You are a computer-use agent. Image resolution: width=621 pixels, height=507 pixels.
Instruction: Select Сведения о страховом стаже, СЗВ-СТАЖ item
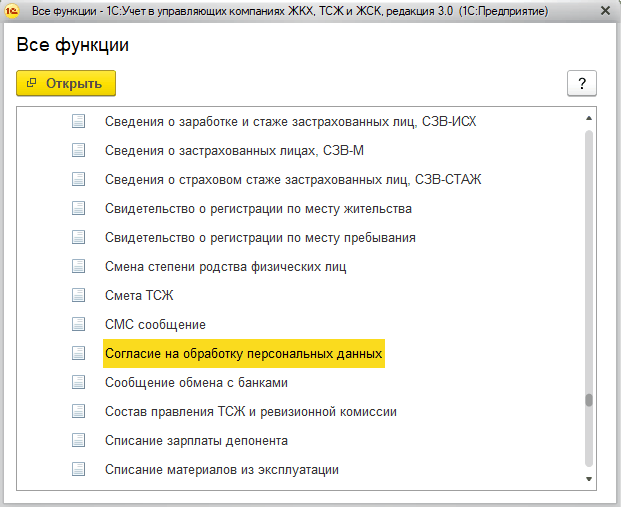[293, 179]
